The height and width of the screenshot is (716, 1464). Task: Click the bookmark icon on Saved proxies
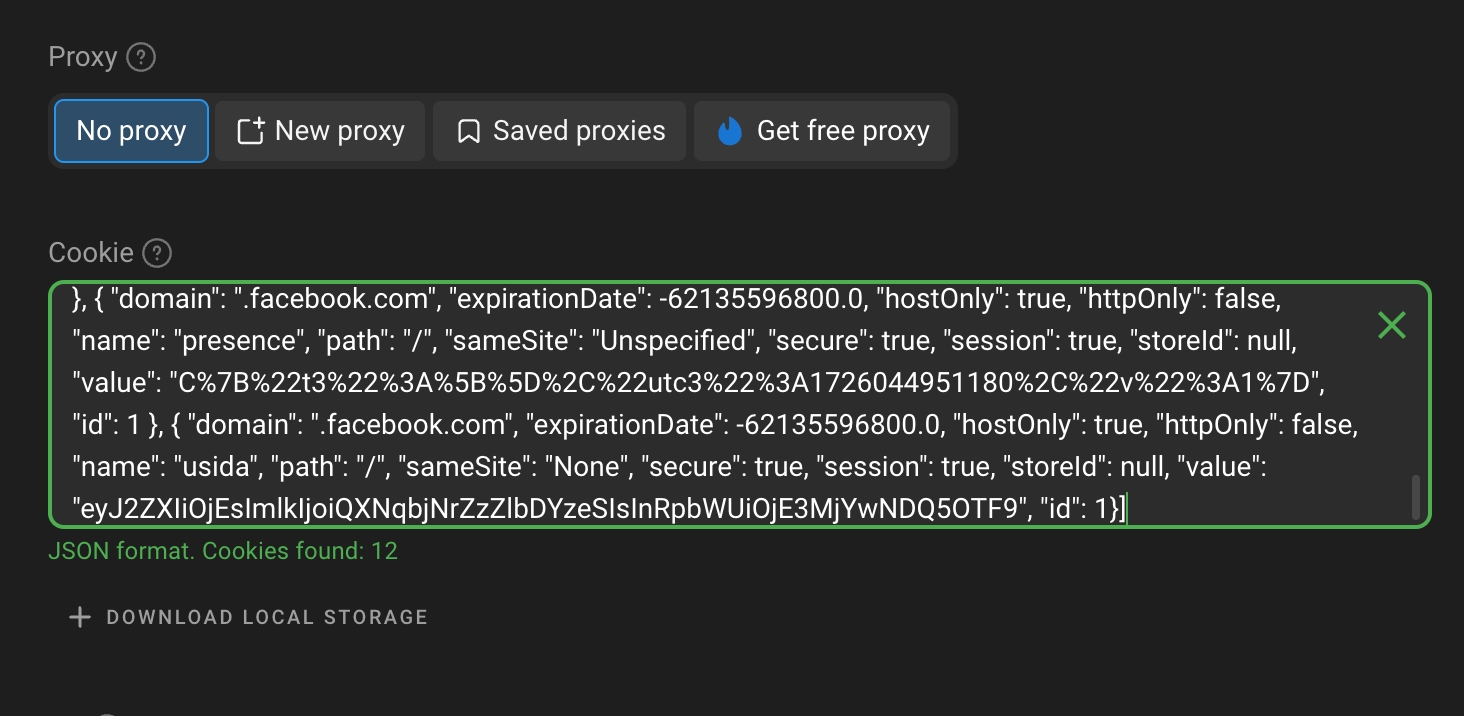pyautogui.click(x=468, y=131)
